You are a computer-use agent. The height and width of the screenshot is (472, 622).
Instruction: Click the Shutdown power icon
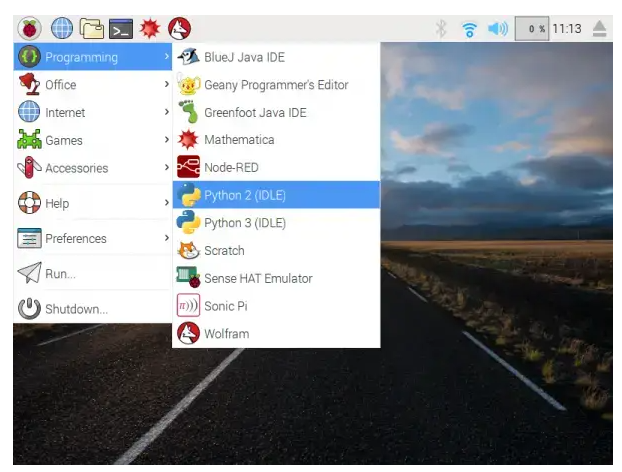point(29,308)
